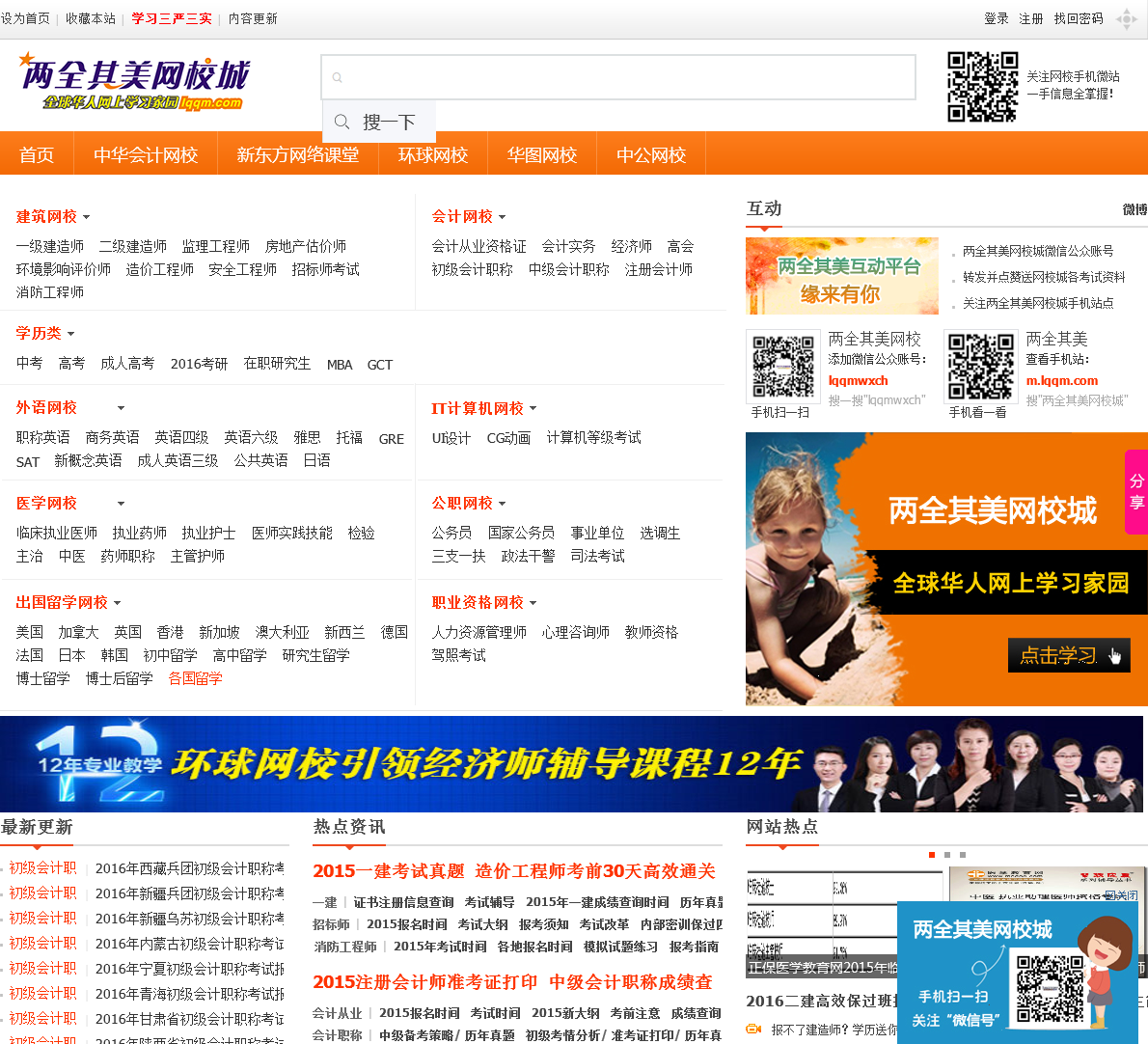1148x1044 pixels.
Task: Open headline 2015一建考试真题
Action: [x=389, y=871]
